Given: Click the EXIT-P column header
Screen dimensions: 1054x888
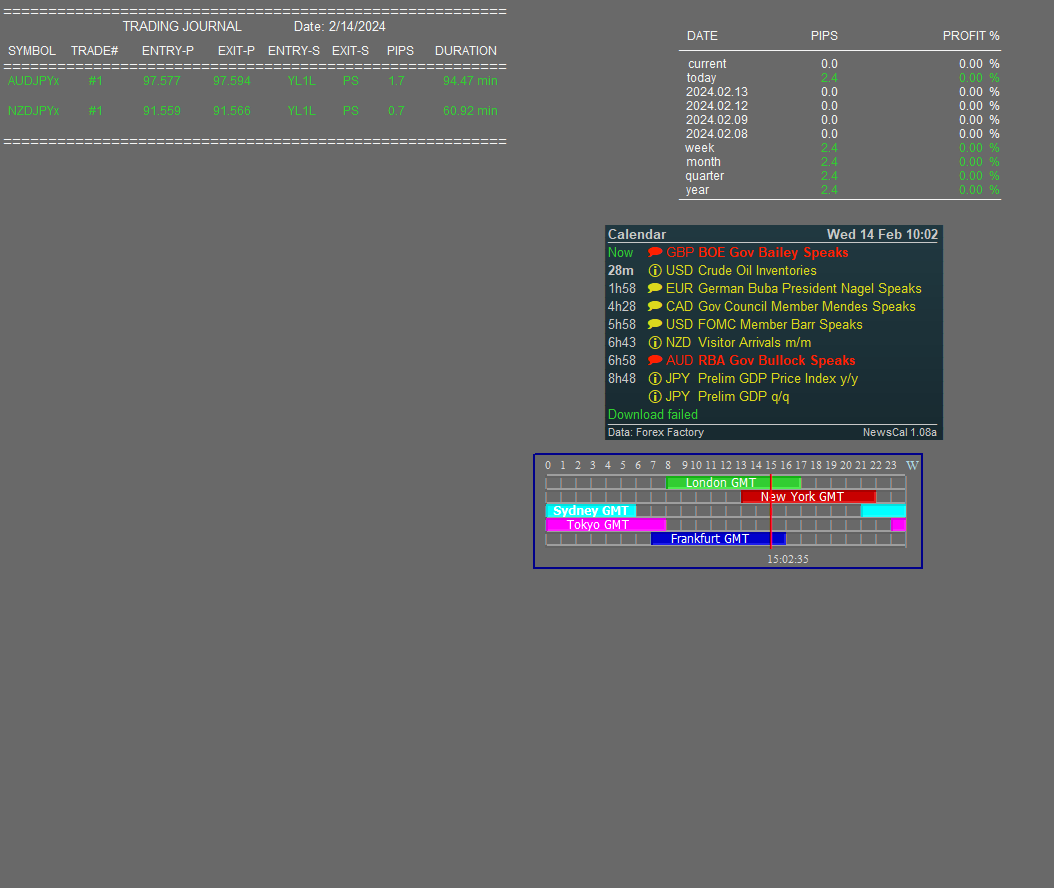Looking at the screenshot, I should [x=236, y=51].
